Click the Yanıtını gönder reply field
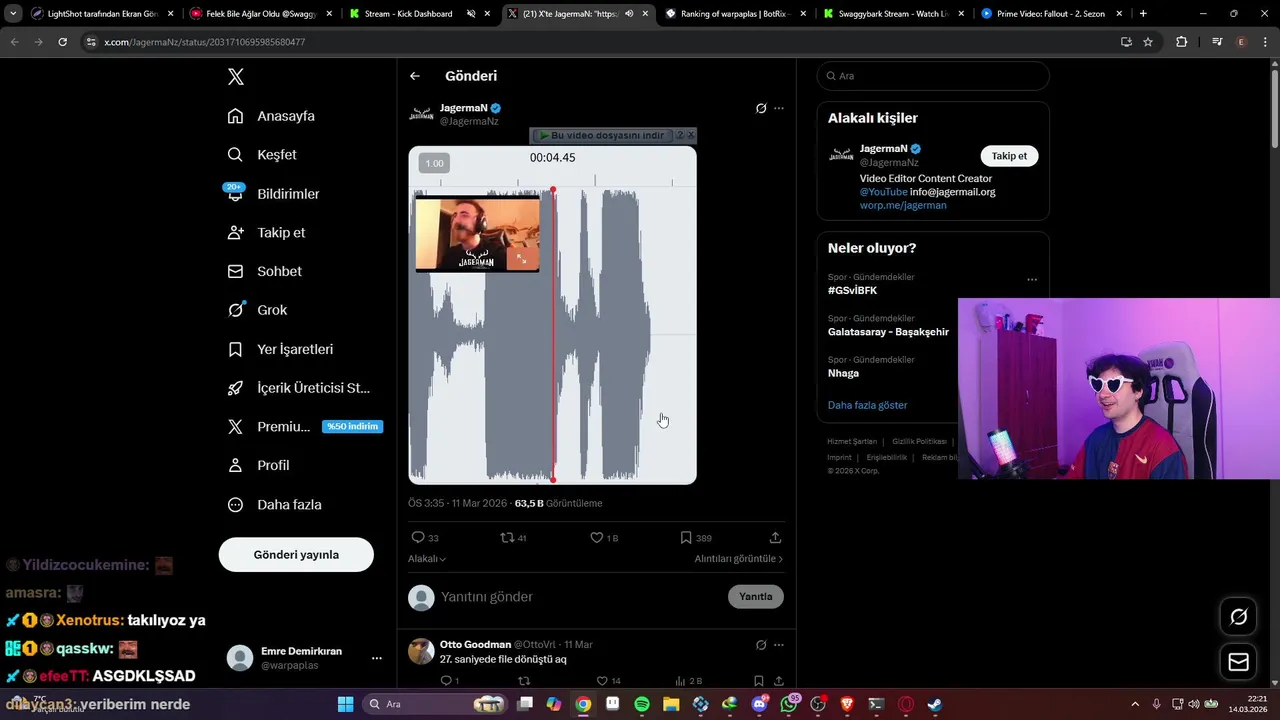The width and height of the screenshot is (1280, 720). [580, 597]
